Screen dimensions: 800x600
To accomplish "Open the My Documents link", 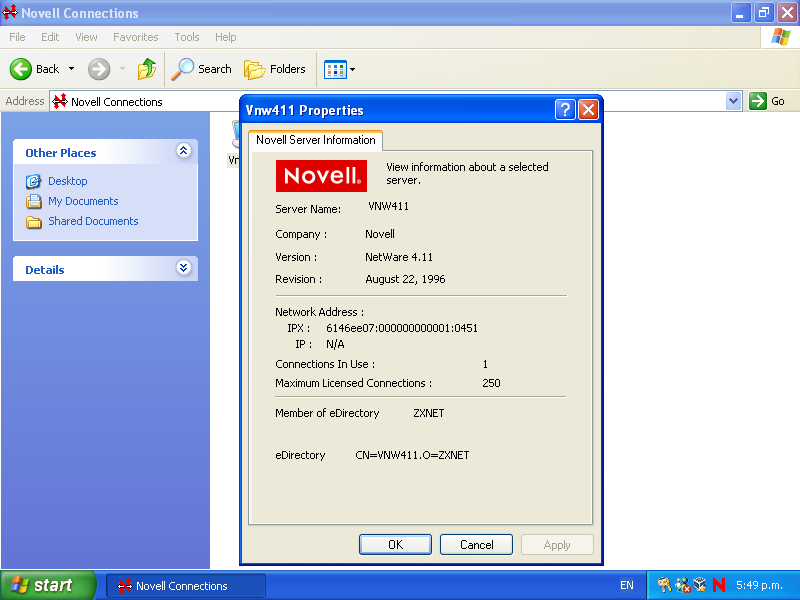I will click(x=83, y=201).
